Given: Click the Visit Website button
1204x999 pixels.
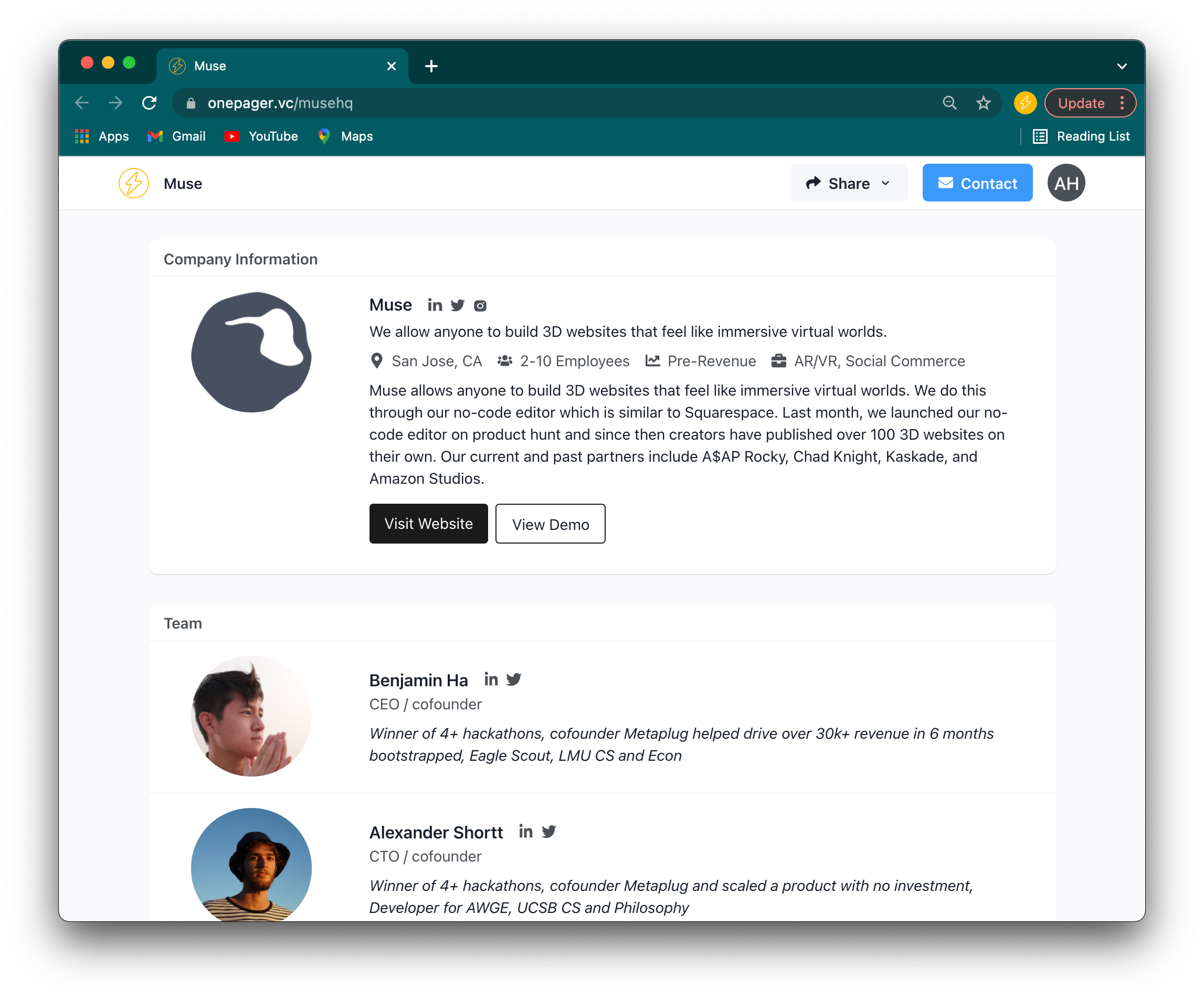Looking at the screenshot, I should pyautogui.click(x=428, y=524).
